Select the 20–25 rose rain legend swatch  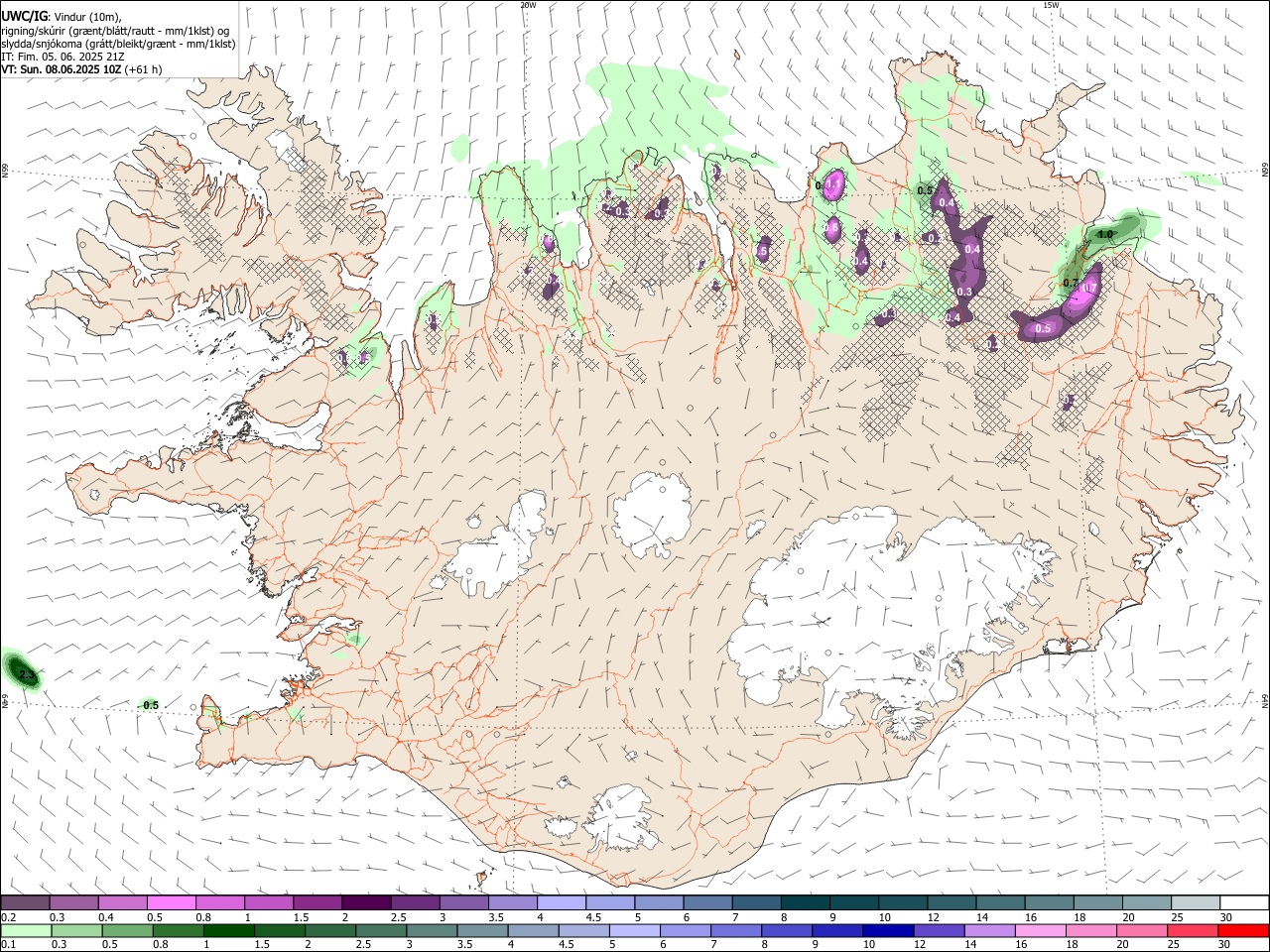[x=1142, y=931]
